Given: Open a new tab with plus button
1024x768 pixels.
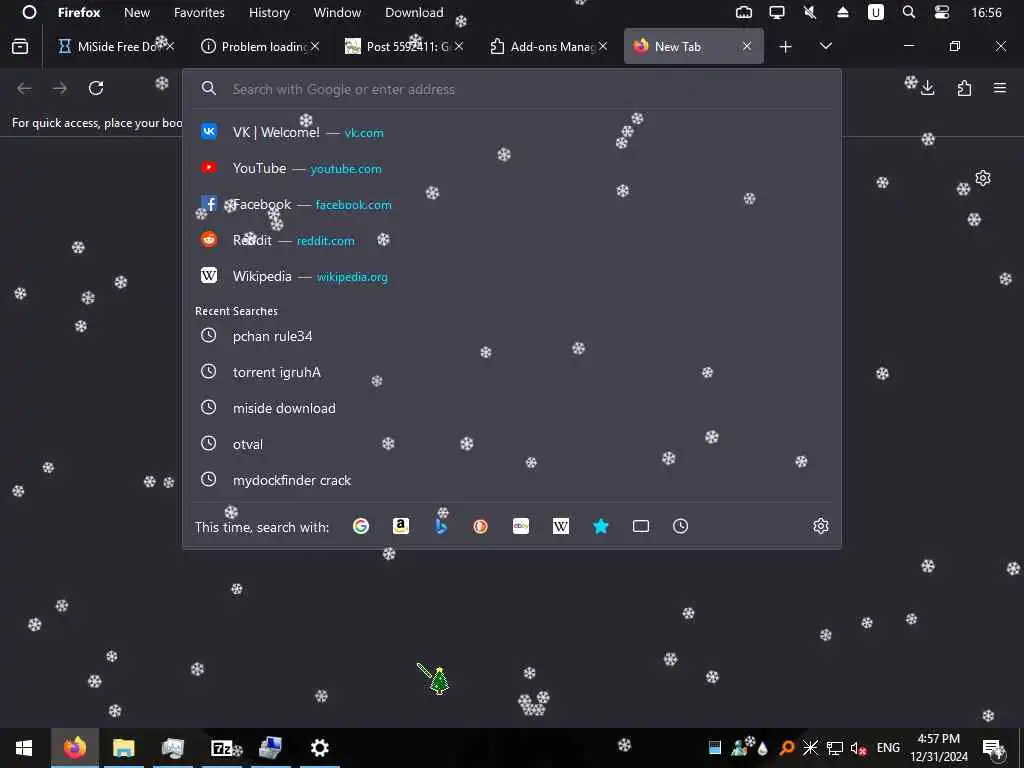Looking at the screenshot, I should click(x=786, y=46).
